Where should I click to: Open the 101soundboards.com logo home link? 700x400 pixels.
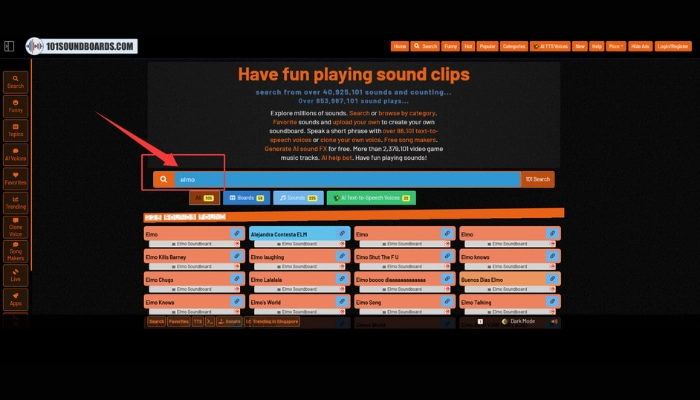point(82,46)
